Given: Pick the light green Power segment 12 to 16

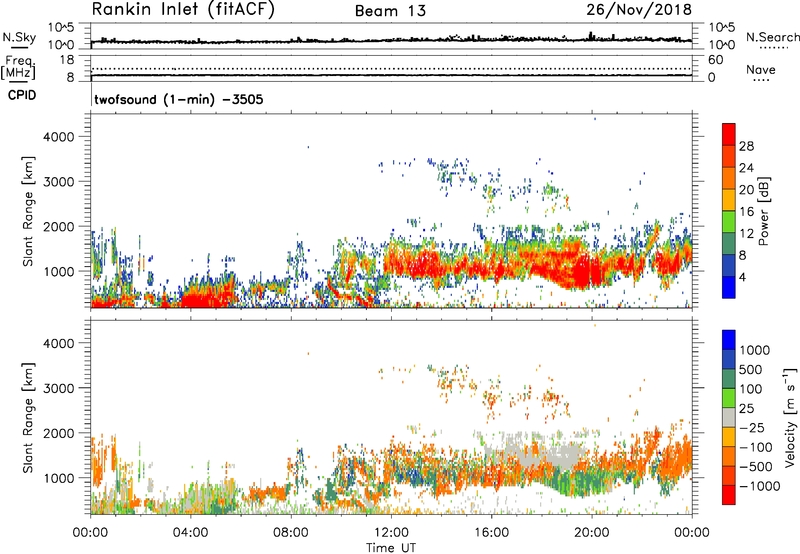Looking at the screenshot, I should coord(729,222).
